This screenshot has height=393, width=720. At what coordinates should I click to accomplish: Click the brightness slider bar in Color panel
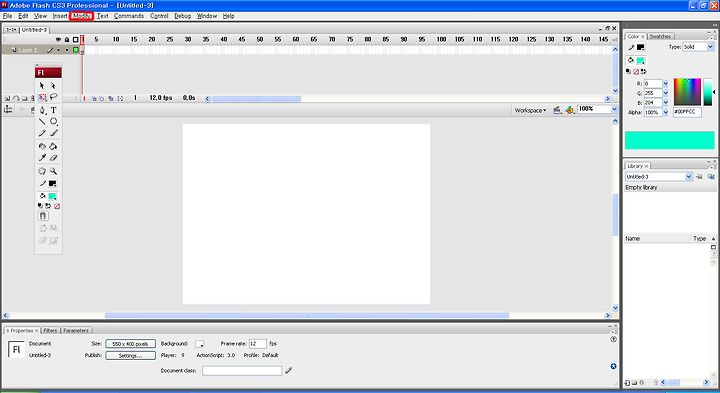pyautogui.click(x=708, y=92)
